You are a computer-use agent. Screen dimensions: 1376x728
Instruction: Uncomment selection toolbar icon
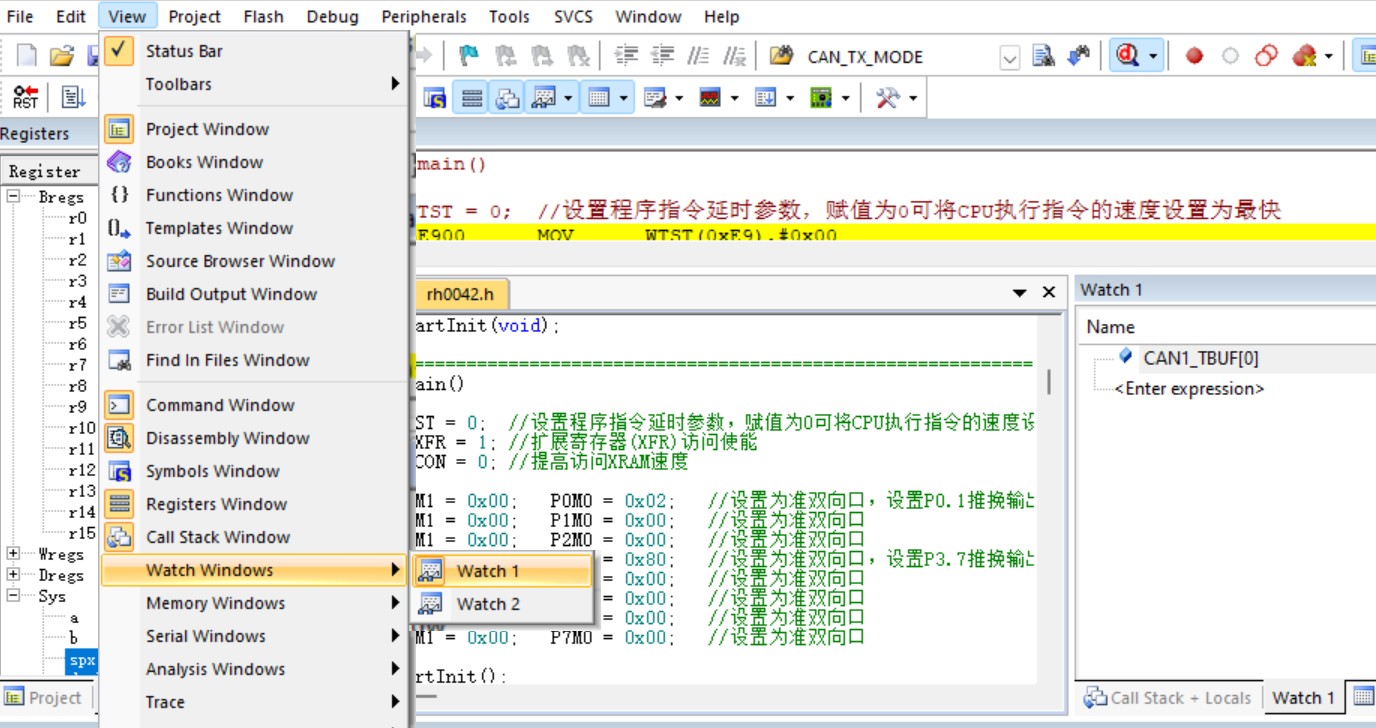coord(735,56)
